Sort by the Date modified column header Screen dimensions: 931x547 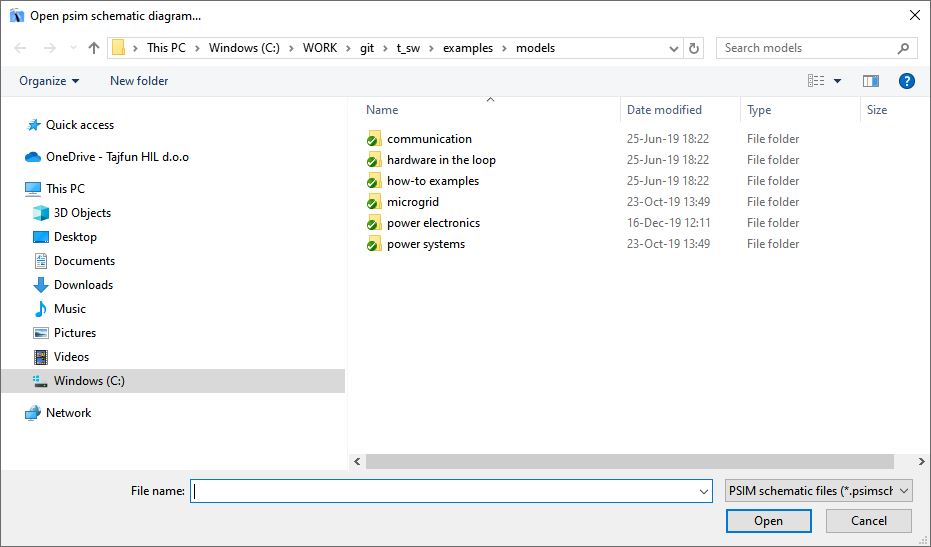pyautogui.click(x=664, y=110)
